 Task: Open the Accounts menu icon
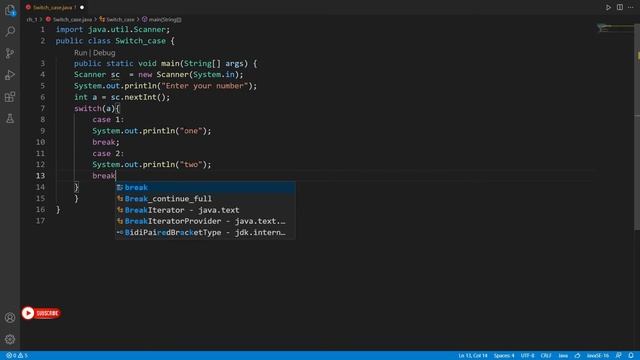(x=10, y=318)
